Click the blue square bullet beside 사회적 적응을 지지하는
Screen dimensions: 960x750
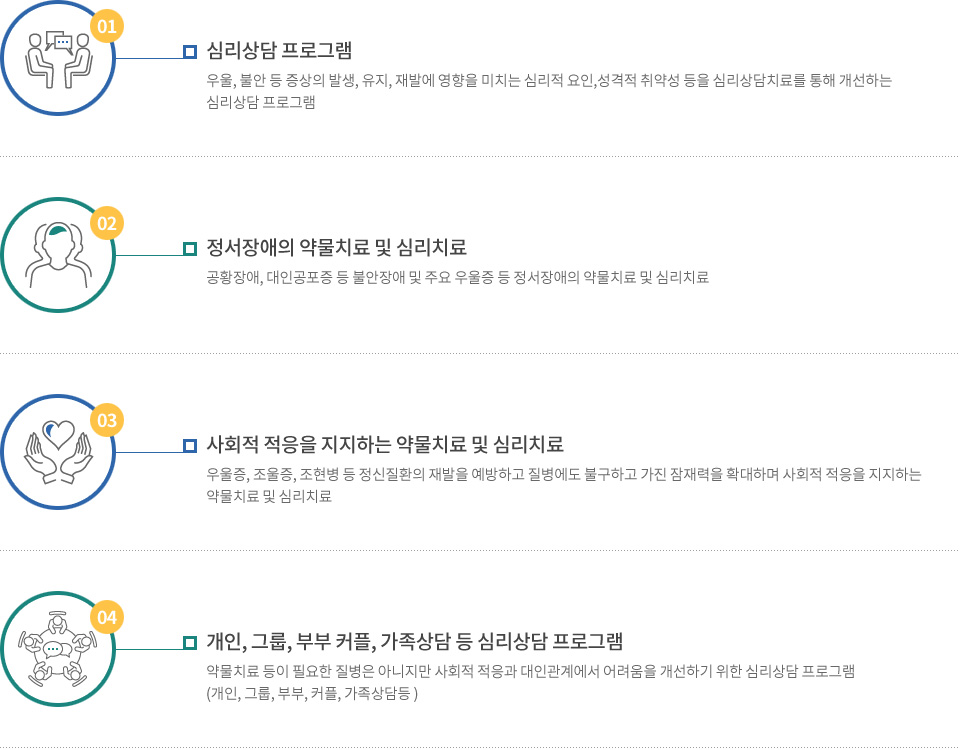point(190,446)
